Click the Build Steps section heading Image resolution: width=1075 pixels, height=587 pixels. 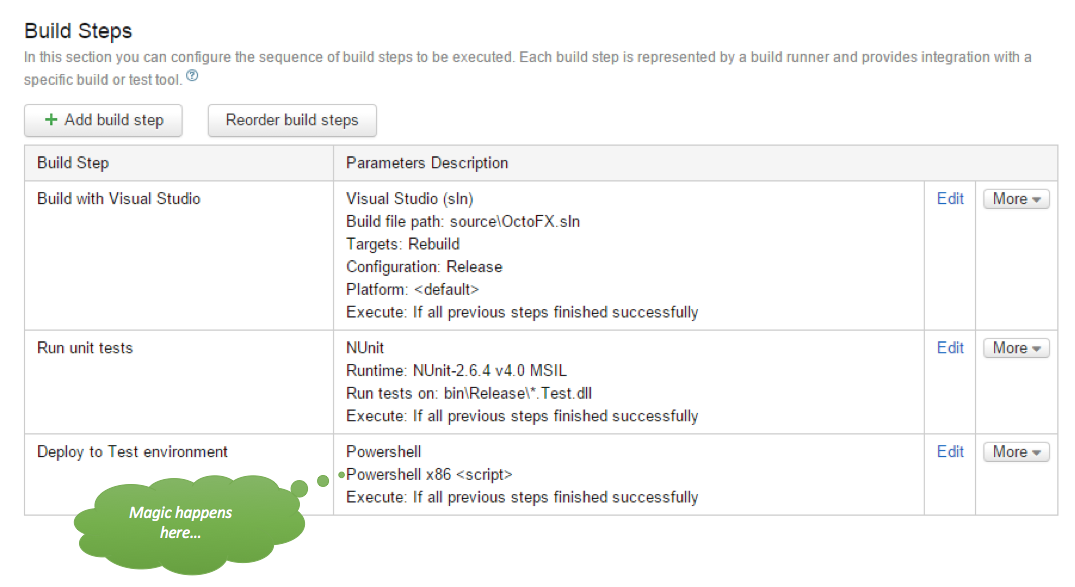click(78, 31)
